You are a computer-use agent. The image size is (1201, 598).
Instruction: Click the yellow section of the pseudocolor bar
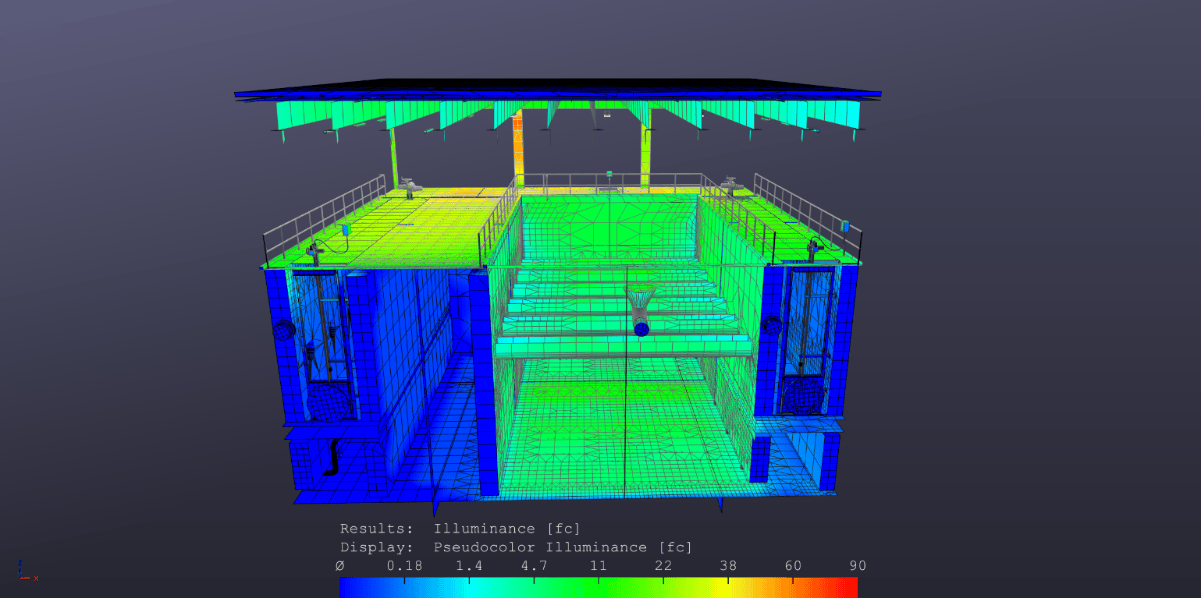(730, 587)
